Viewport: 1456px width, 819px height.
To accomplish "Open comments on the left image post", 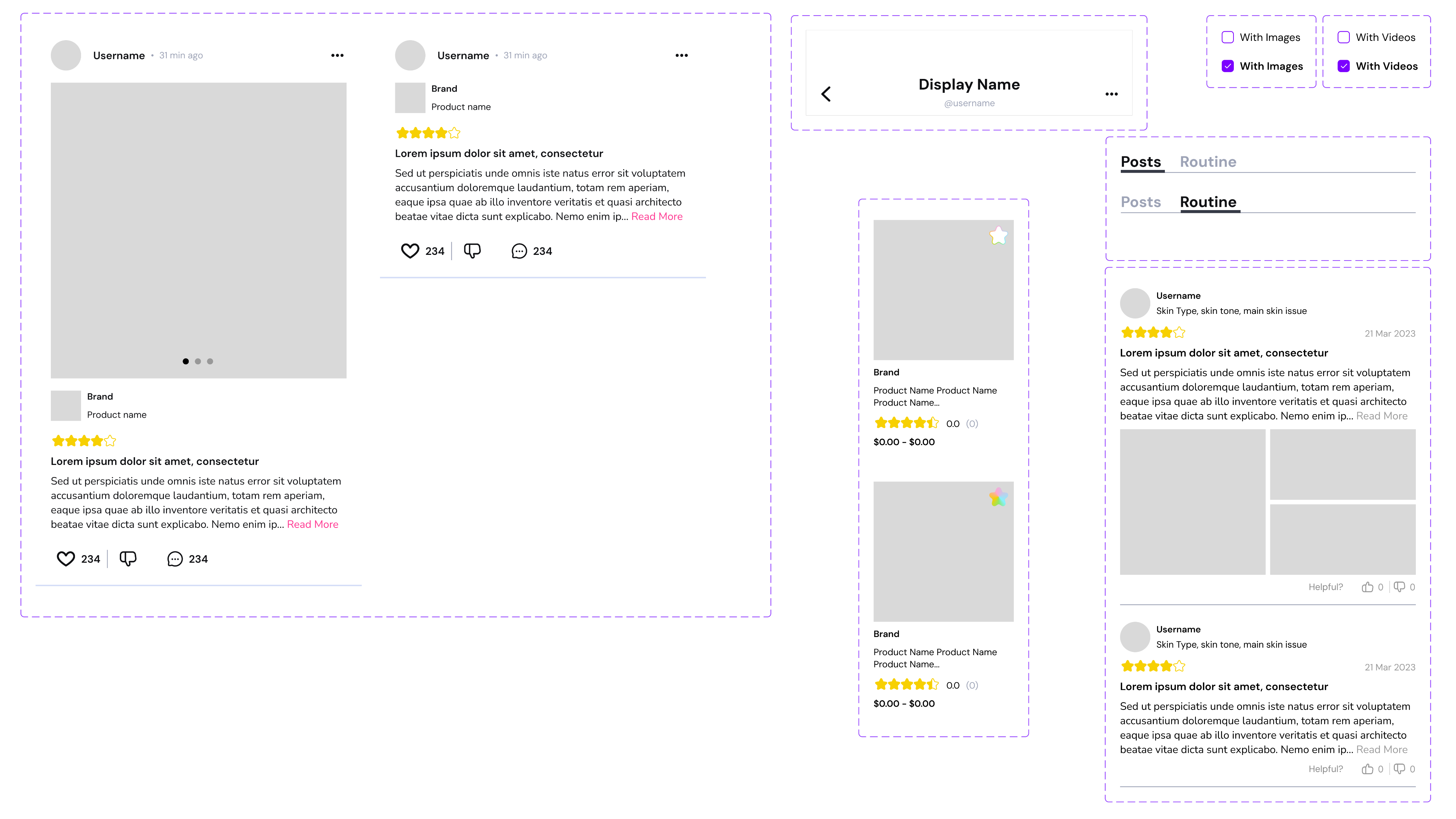I will (175, 559).
